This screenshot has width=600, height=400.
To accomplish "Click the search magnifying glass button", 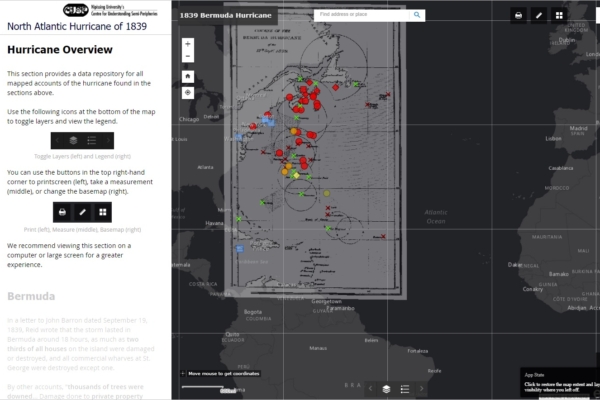I will [x=418, y=15].
